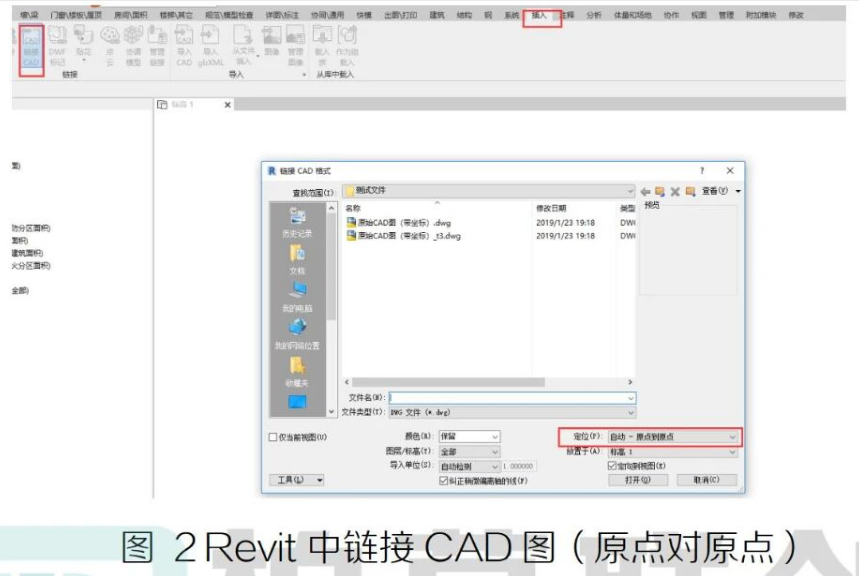Click the desktop icon in places bar

297,403
